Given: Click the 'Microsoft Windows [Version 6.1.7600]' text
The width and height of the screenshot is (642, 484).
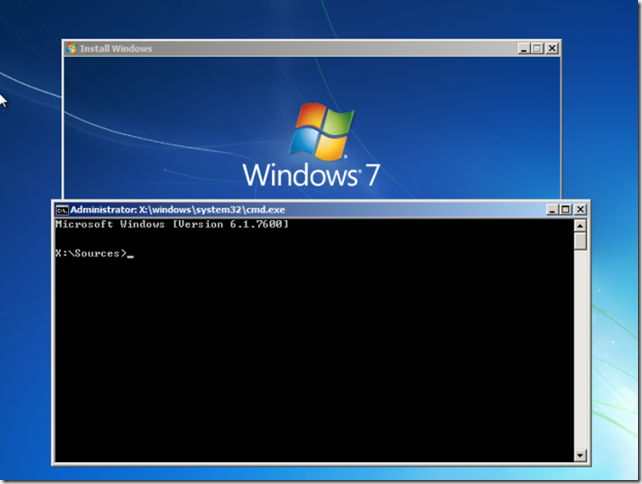Looking at the screenshot, I should (172, 224).
